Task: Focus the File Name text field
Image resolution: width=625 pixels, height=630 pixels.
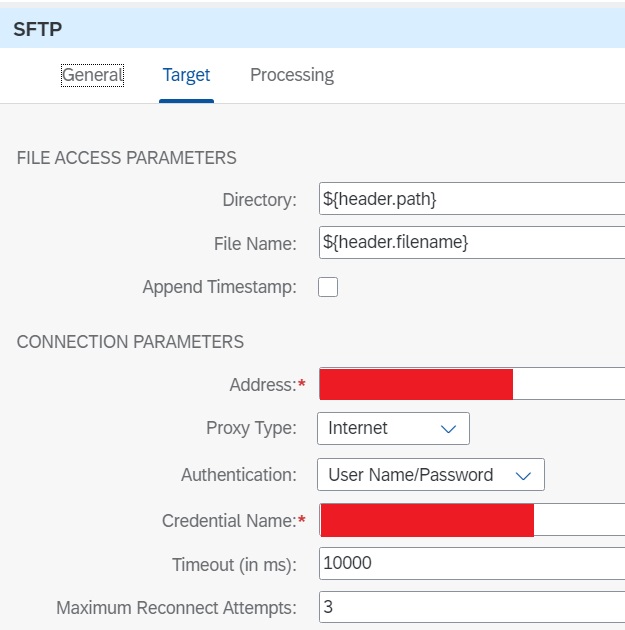Action: [470, 242]
